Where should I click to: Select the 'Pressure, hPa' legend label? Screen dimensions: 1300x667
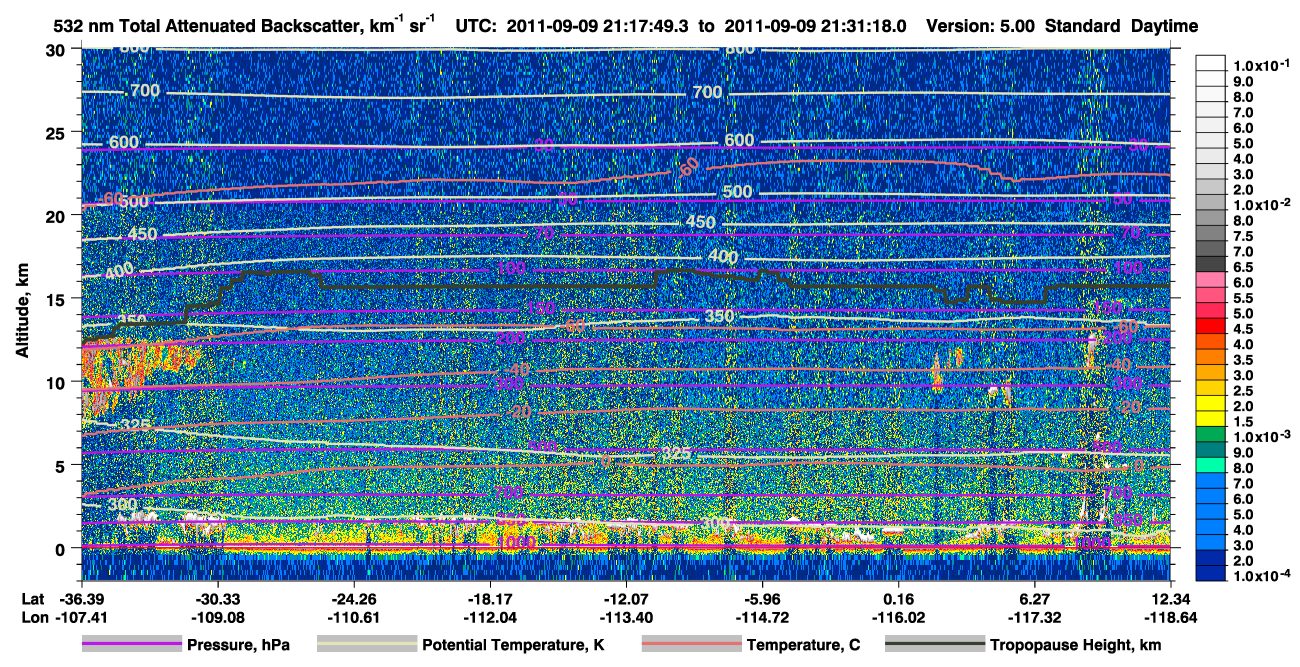(239, 646)
